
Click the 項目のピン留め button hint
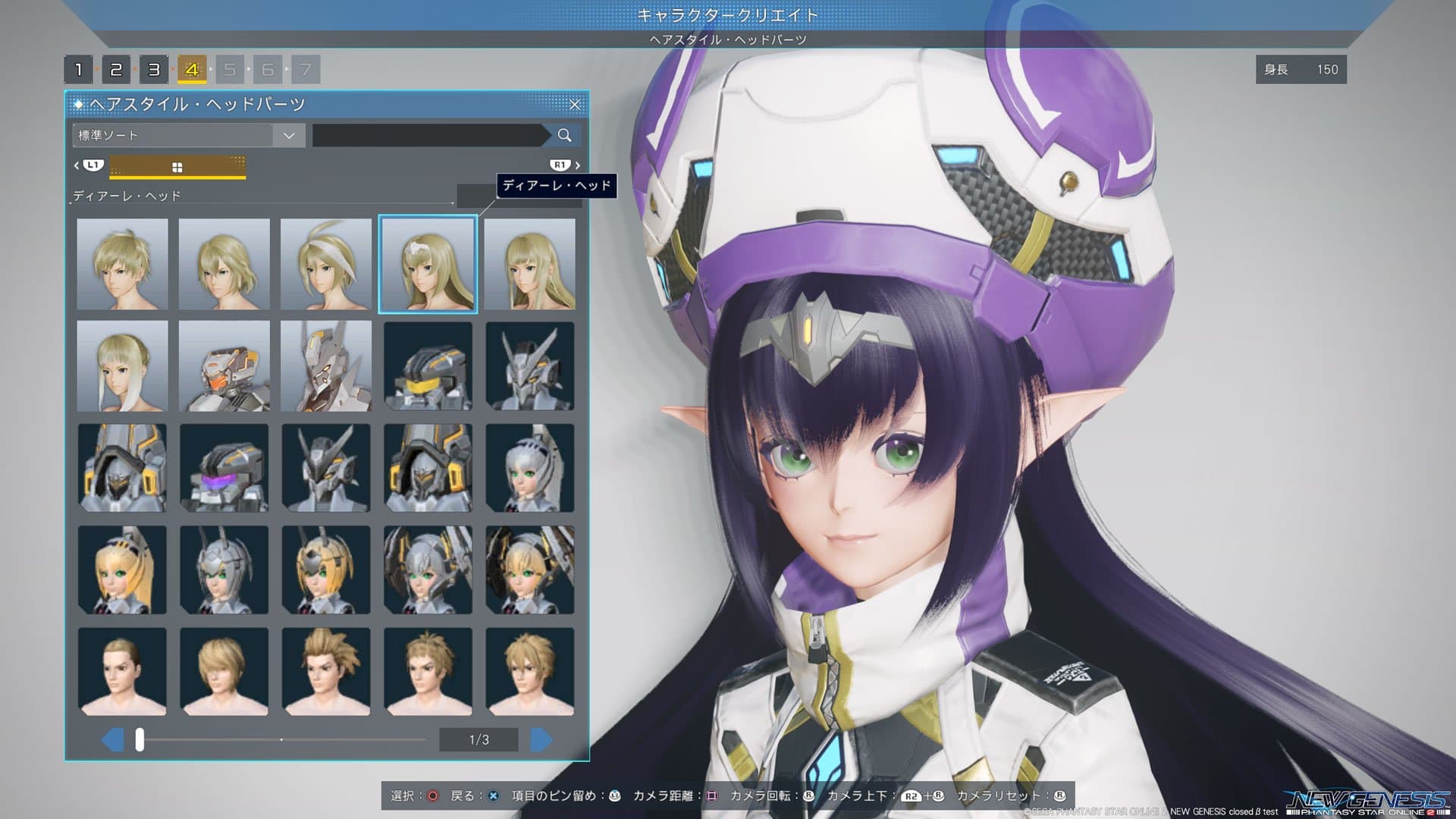(x=566, y=795)
